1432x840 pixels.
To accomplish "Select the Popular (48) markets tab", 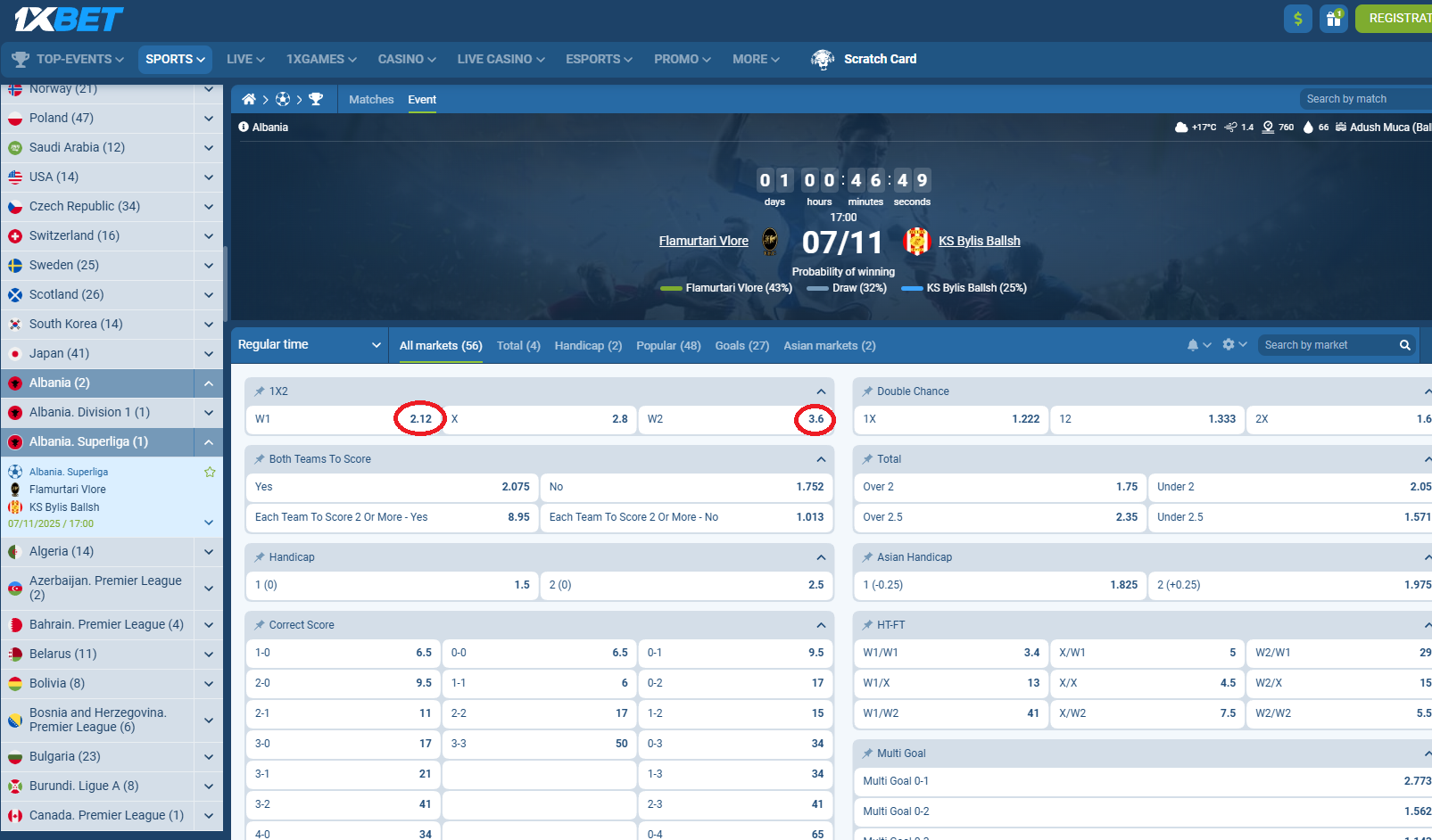I will [x=668, y=346].
